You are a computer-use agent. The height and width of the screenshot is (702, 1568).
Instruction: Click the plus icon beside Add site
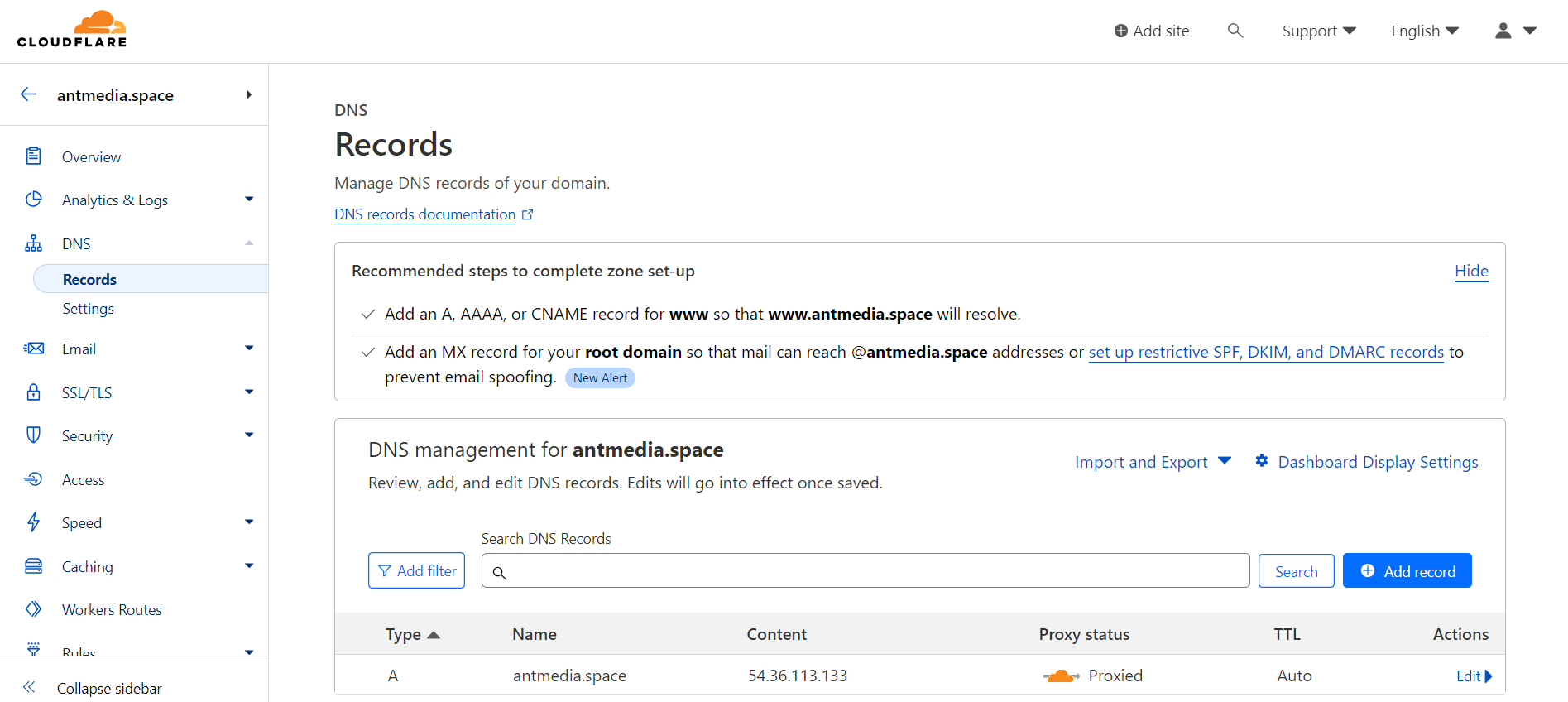point(1121,31)
